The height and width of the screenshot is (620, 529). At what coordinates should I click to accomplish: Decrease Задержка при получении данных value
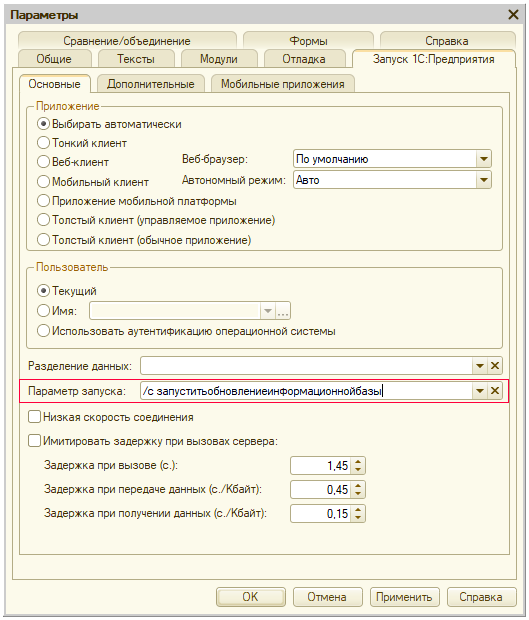click(x=358, y=518)
